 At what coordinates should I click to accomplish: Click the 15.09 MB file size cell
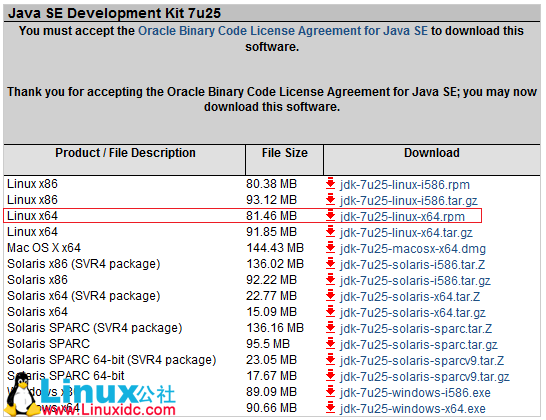pos(271,312)
